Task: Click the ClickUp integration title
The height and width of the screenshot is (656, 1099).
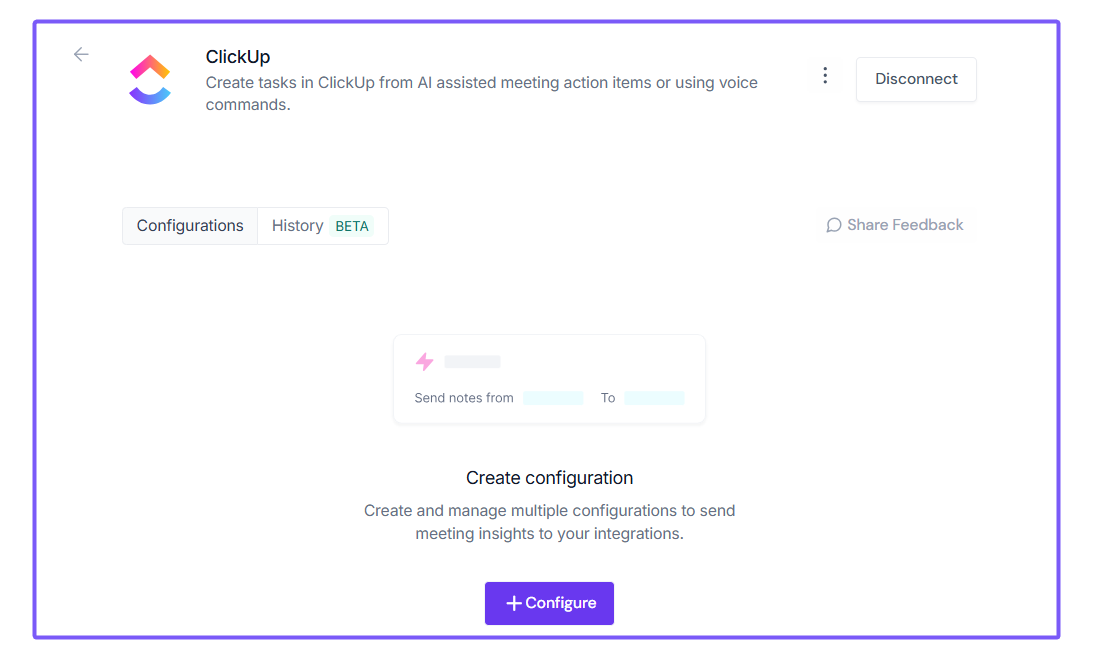Action: [238, 57]
